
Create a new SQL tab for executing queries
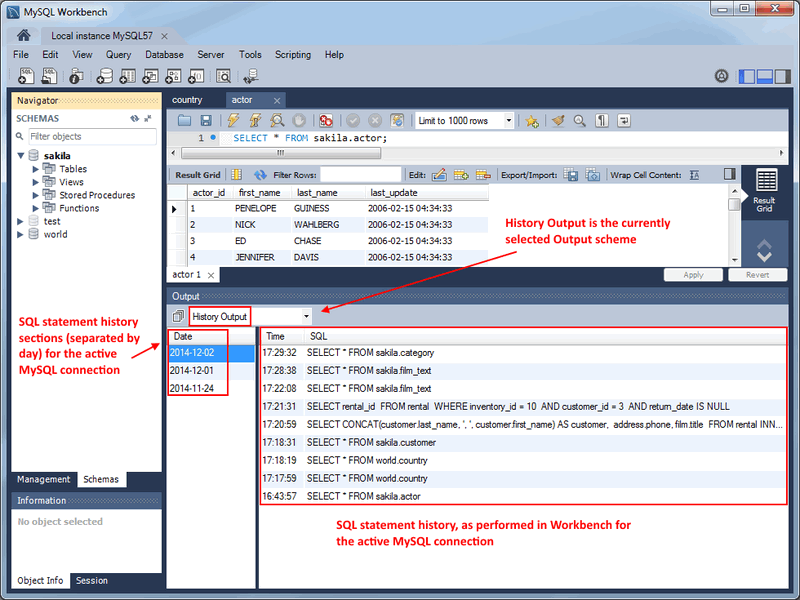[25, 76]
